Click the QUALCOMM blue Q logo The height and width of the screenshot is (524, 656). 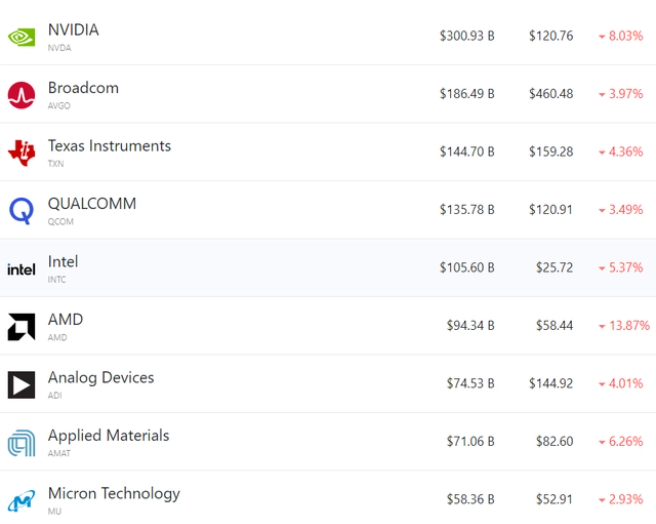pyautogui.click(x=21, y=210)
